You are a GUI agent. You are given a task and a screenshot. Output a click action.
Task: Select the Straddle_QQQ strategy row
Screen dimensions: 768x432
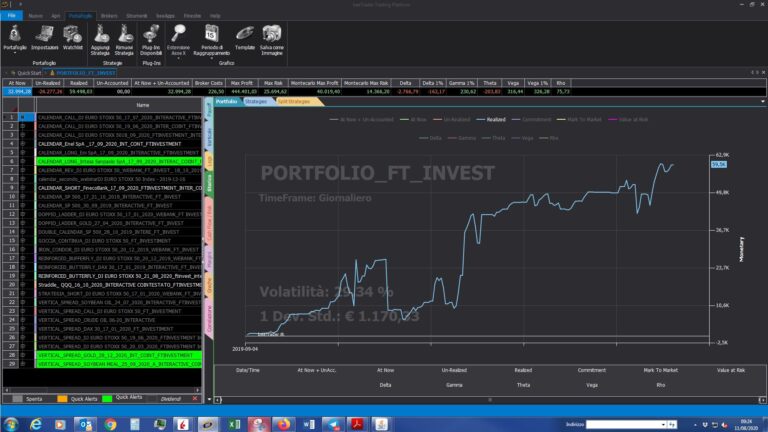click(110, 284)
